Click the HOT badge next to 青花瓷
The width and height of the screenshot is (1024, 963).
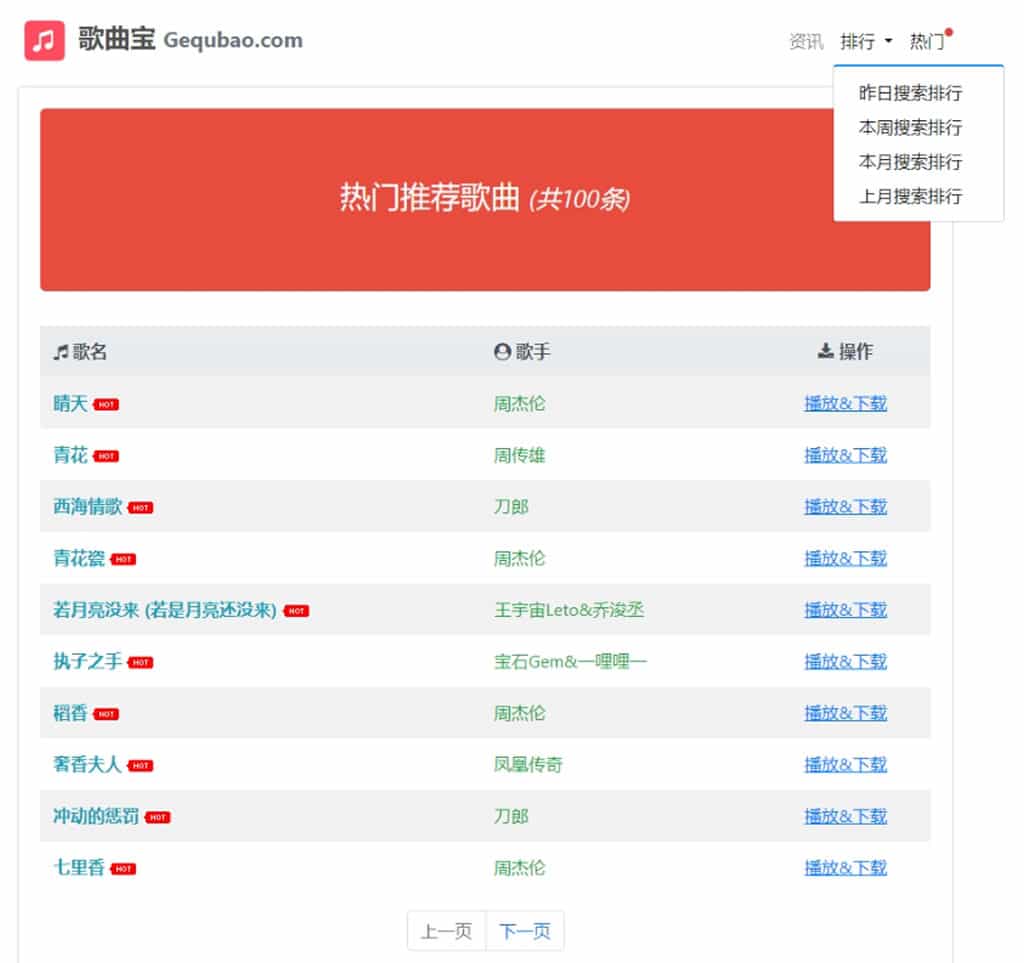point(123,560)
